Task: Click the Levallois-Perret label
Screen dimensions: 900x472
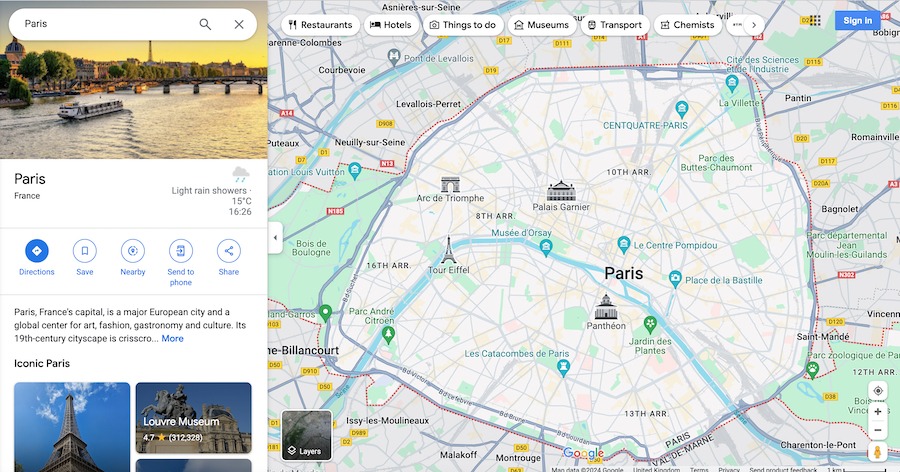Action: pos(428,104)
